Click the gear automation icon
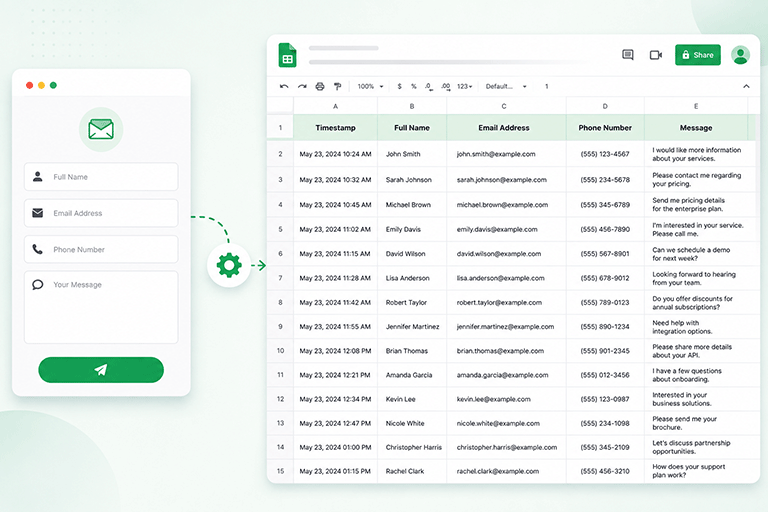 (229, 266)
